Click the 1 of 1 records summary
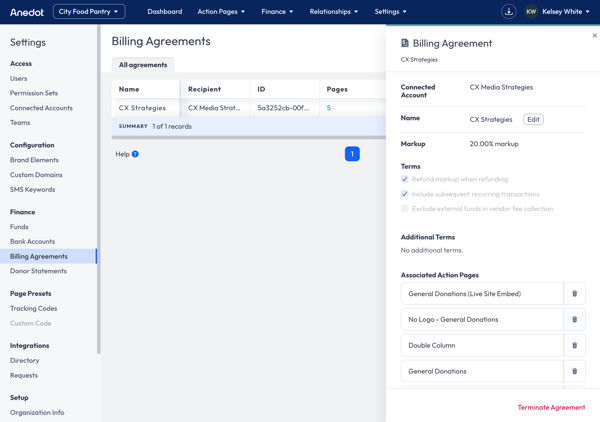The width and height of the screenshot is (600, 422). [x=172, y=126]
